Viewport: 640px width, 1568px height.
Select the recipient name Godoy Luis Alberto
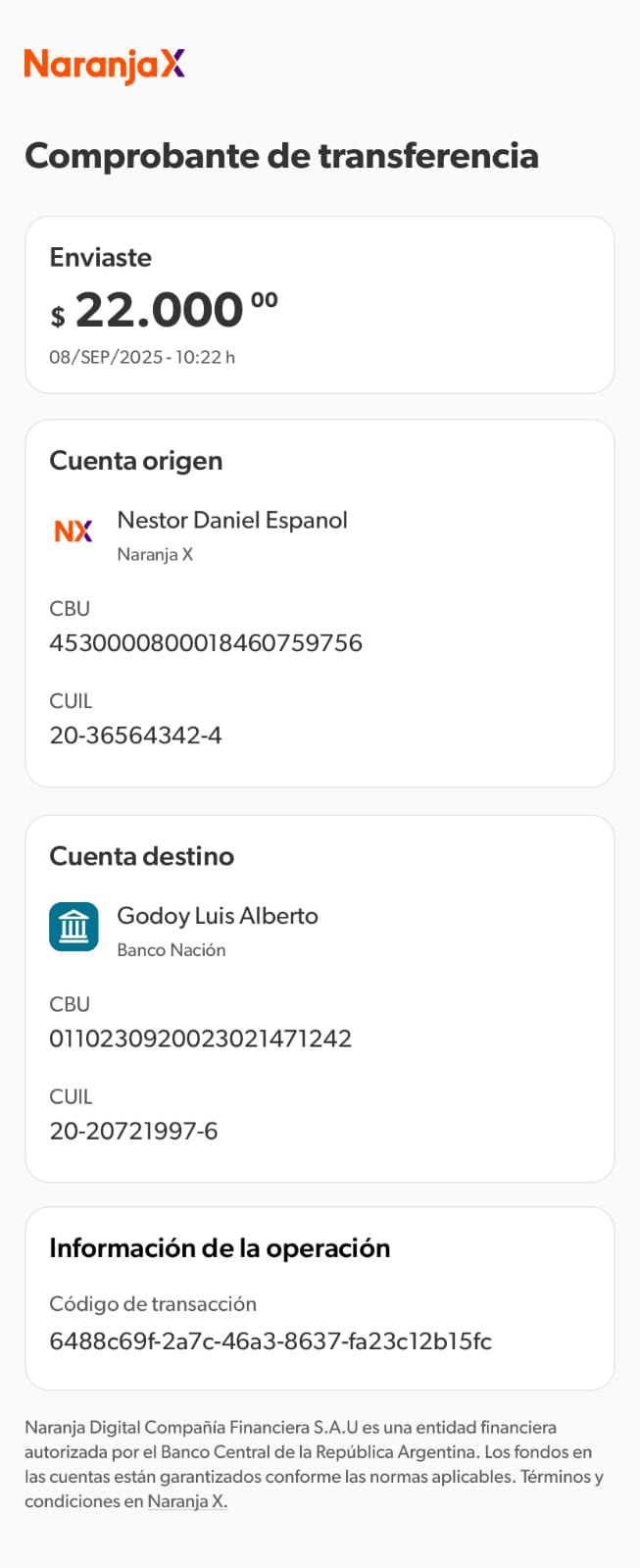pos(218,916)
